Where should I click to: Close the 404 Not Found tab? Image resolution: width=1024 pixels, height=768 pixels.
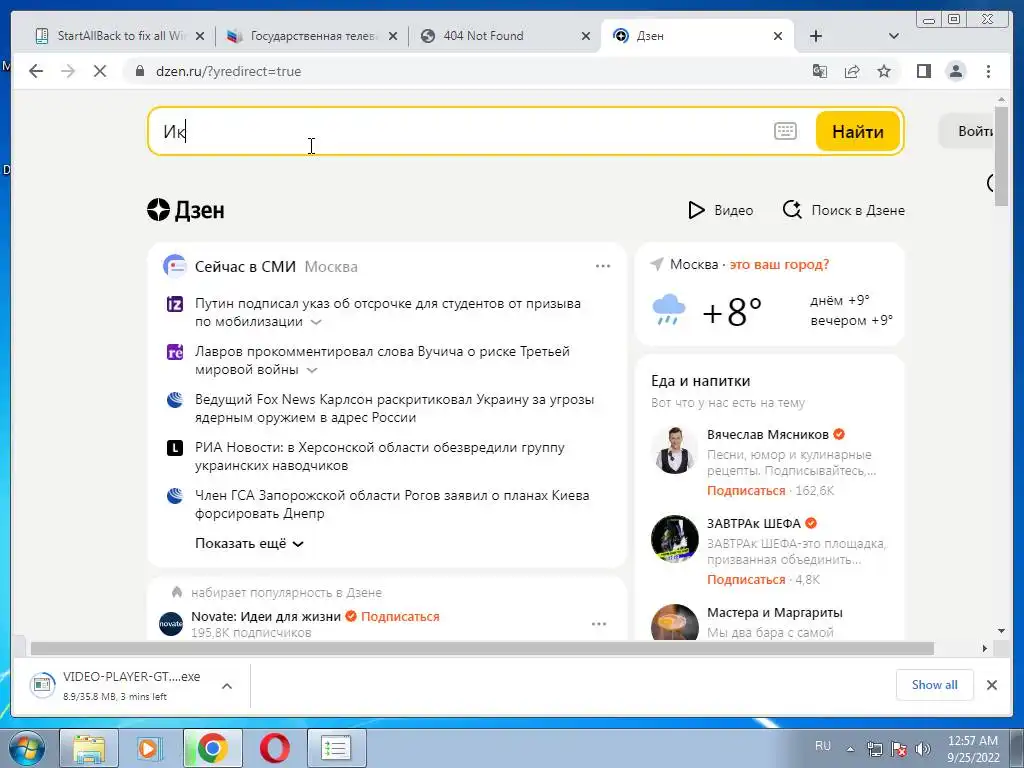point(586,36)
